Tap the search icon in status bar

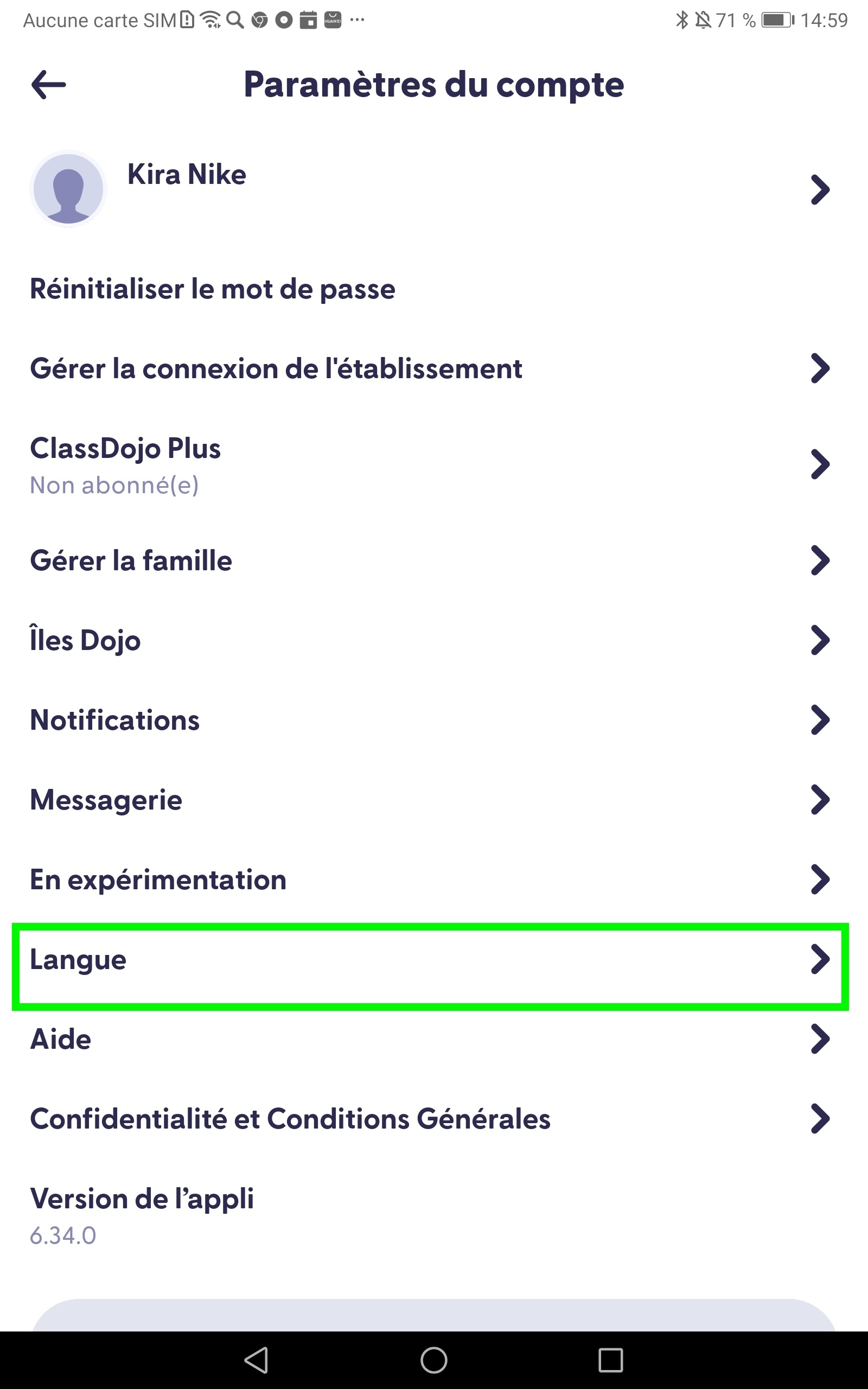point(235,20)
